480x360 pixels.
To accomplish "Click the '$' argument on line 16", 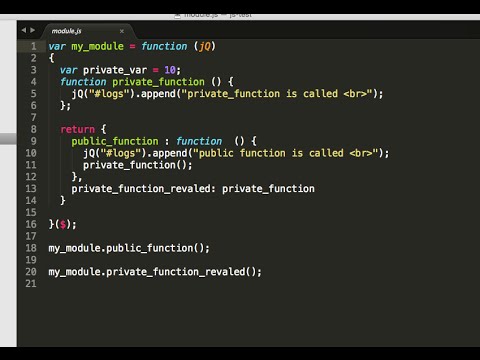I will coord(63,224).
